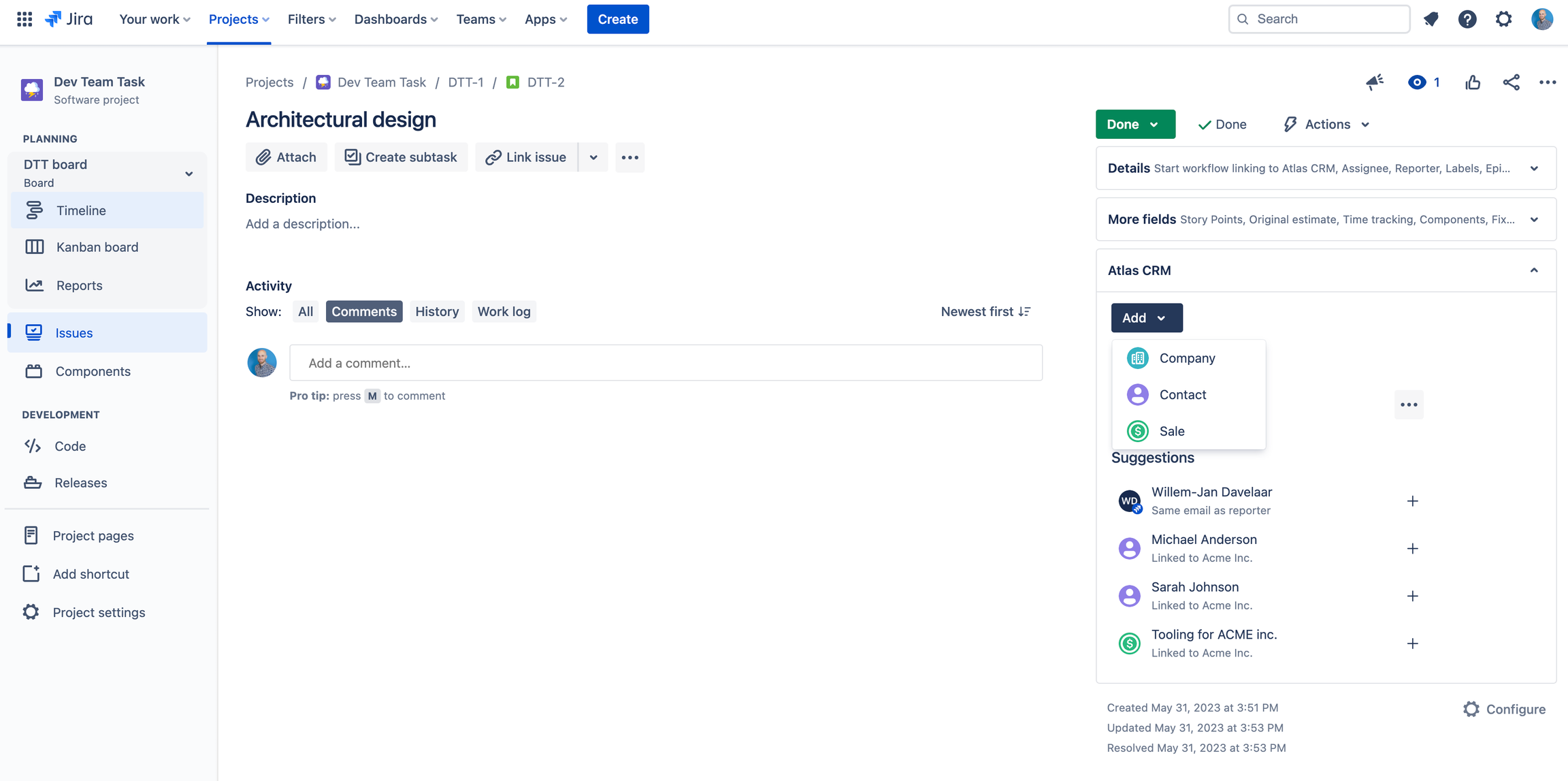1568x781 pixels.
Task: Select Company from Add menu
Action: (x=1187, y=358)
